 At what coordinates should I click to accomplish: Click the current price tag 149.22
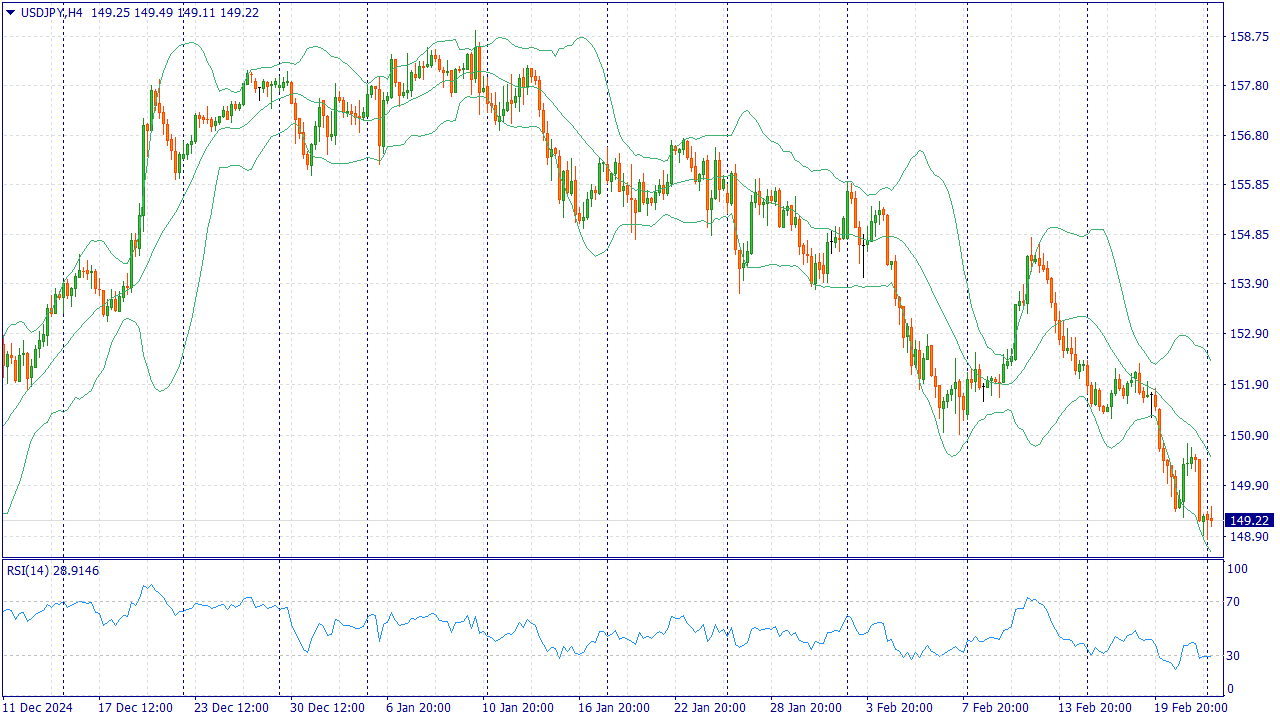(x=1250, y=520)
